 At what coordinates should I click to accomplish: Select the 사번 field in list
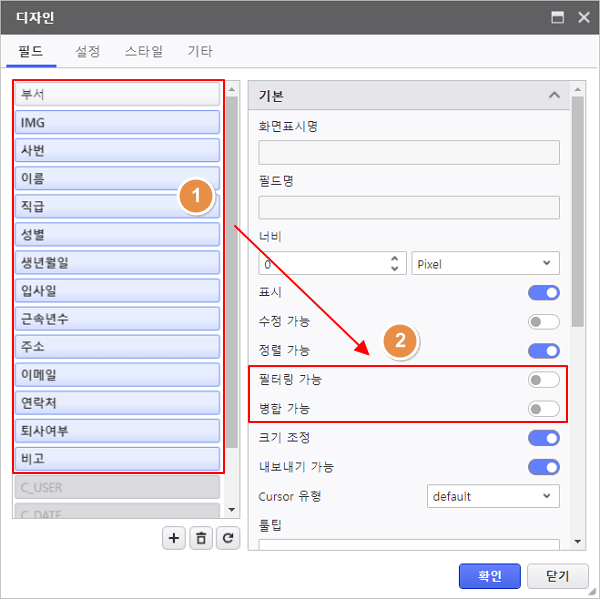click(118, 150)
